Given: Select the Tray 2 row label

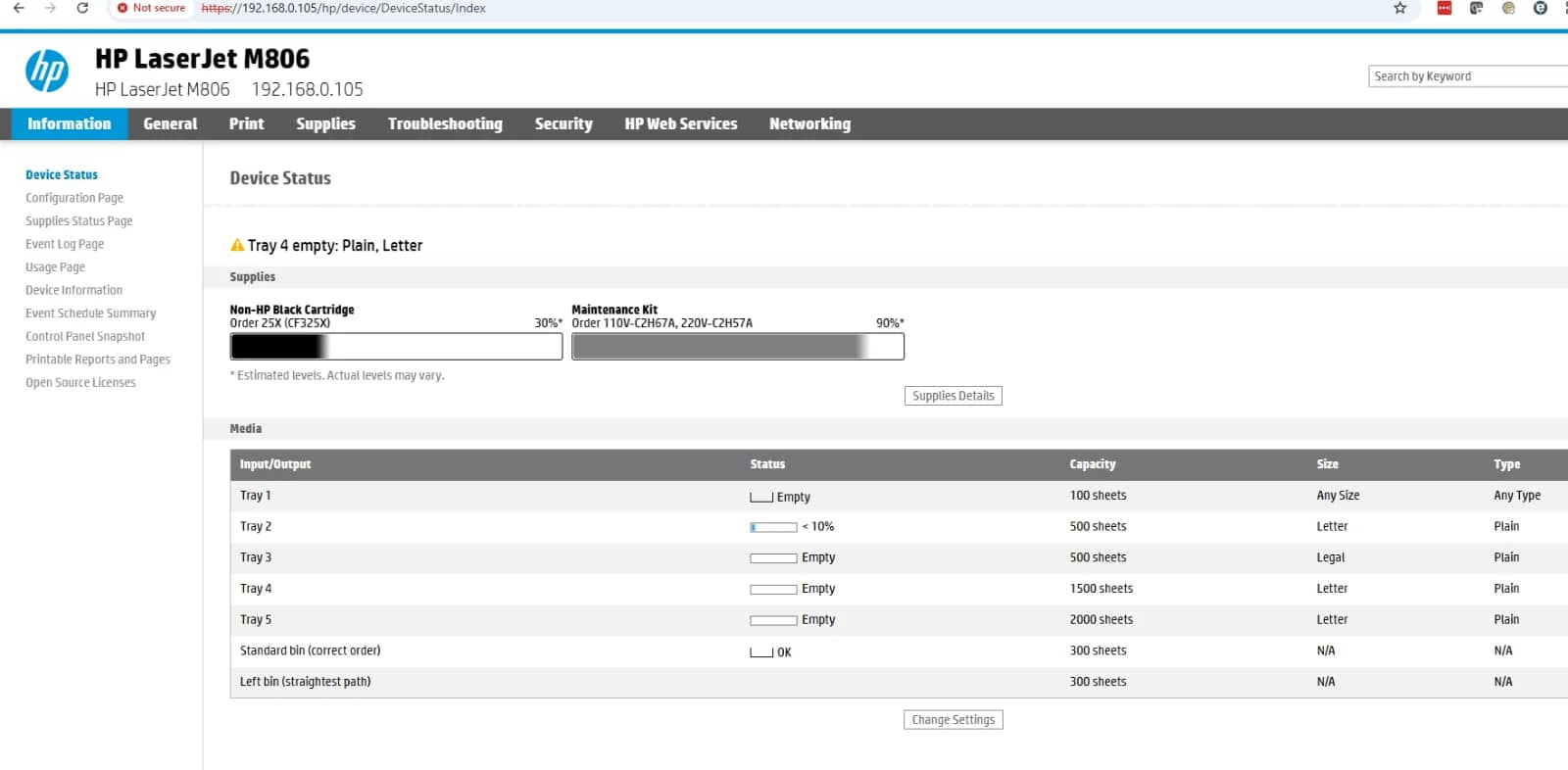Looking at the screenshot, I should click(x=256, y=527).
